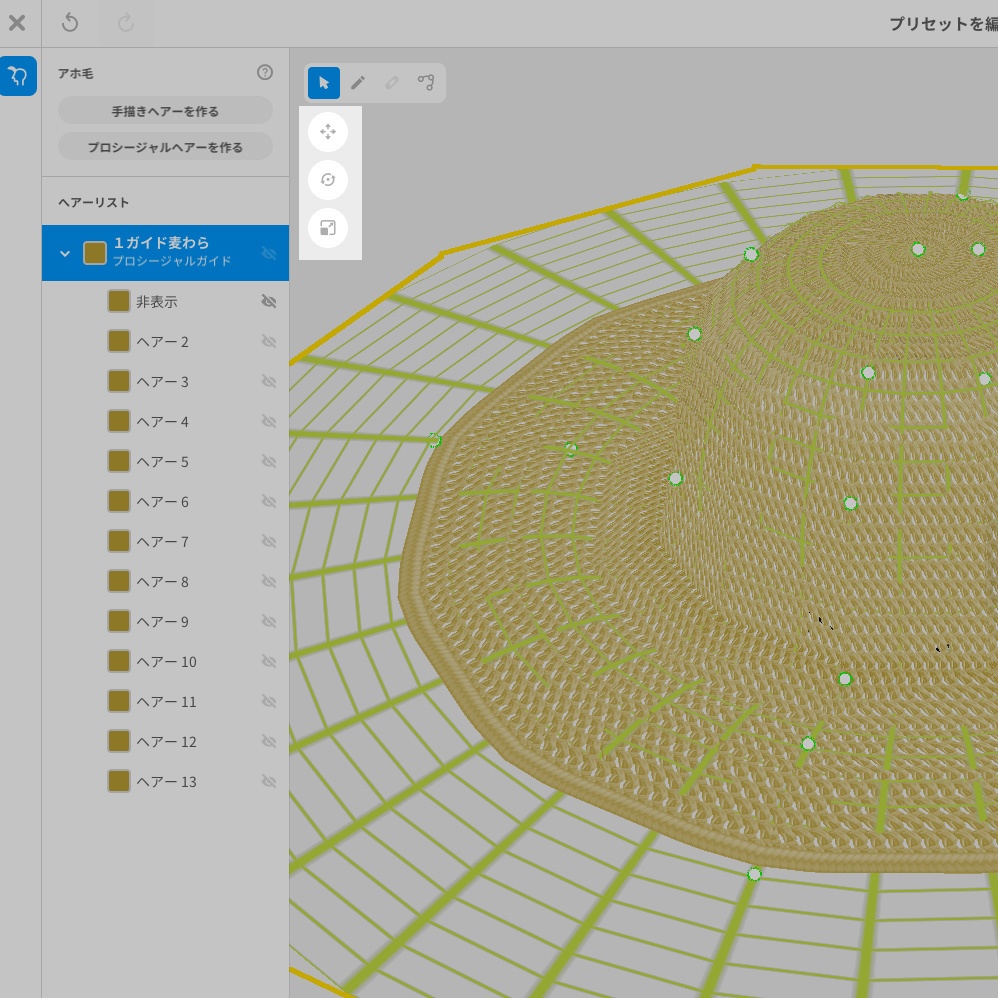Select ヘアー 4 in hair list

(165, 421)
